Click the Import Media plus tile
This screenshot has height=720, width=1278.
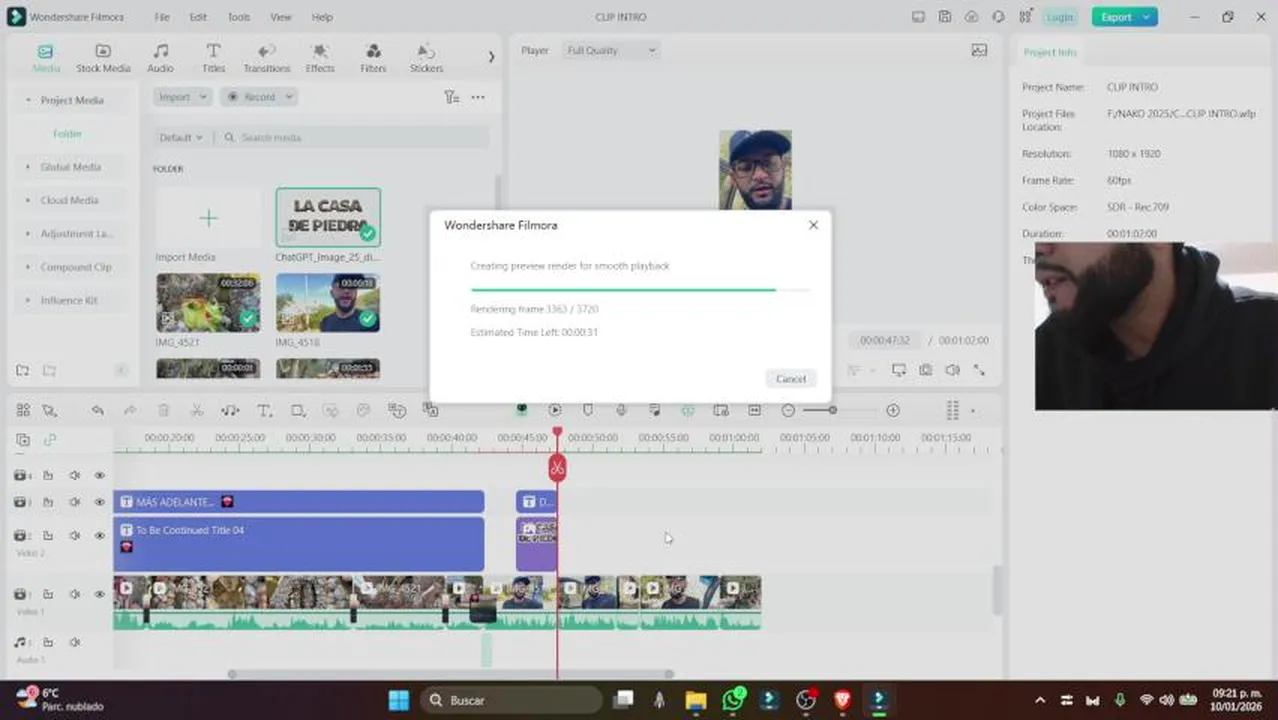[x=208, y=218]
